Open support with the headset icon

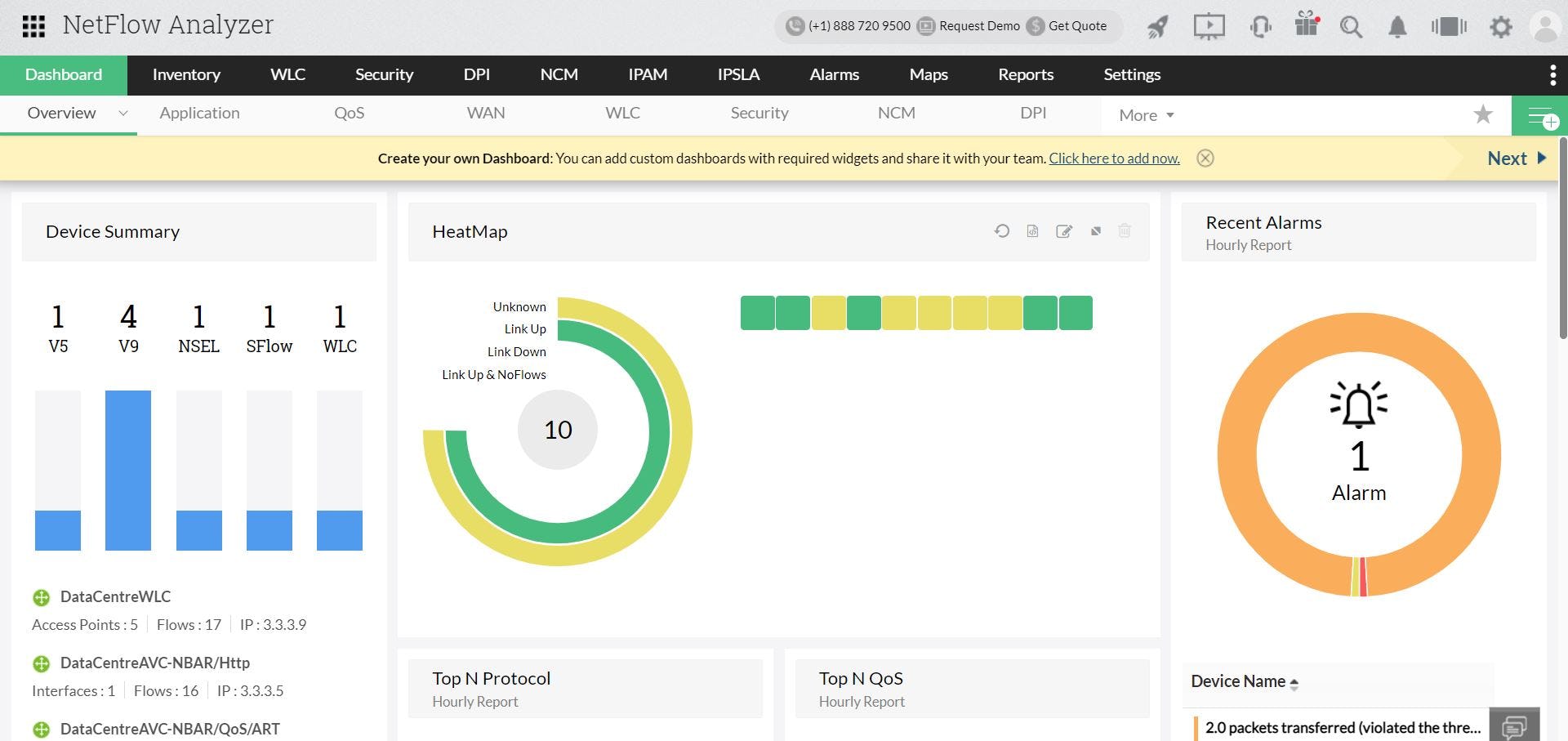click(1260, 26)
